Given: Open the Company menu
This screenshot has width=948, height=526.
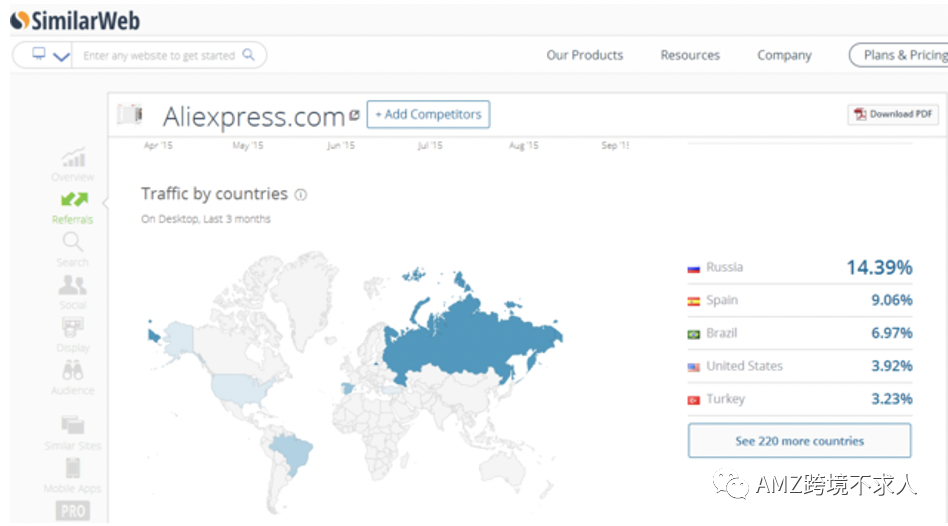Looking at the screenshot, I should pos(784,55).
